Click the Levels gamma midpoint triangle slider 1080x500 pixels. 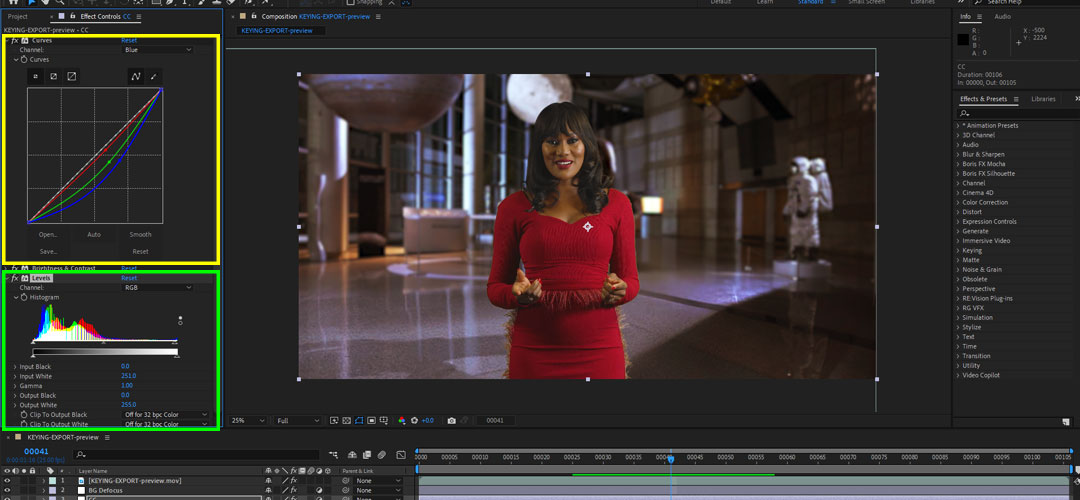(103, 342)
